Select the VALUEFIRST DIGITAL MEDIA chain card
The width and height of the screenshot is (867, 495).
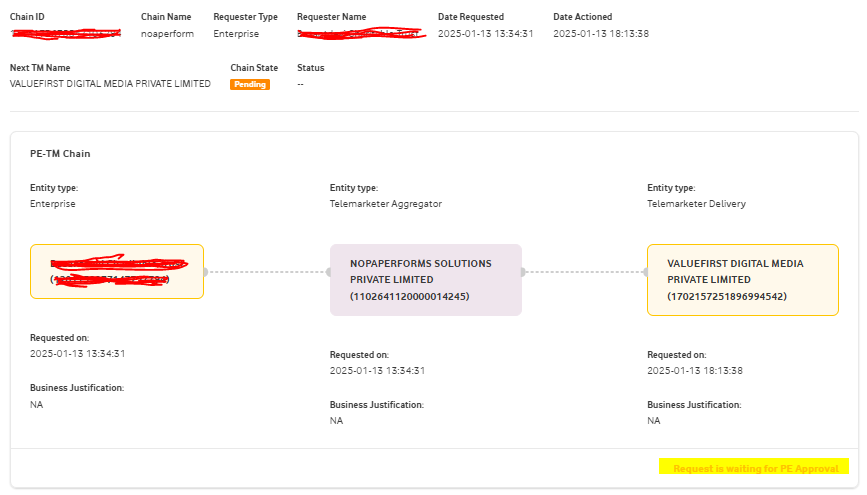click(x=743, y=280)
